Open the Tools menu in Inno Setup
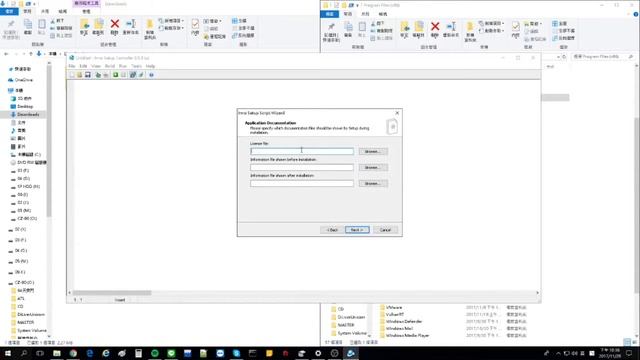The image size is (640, 360). pyautogui.click(x=136, y=66)
